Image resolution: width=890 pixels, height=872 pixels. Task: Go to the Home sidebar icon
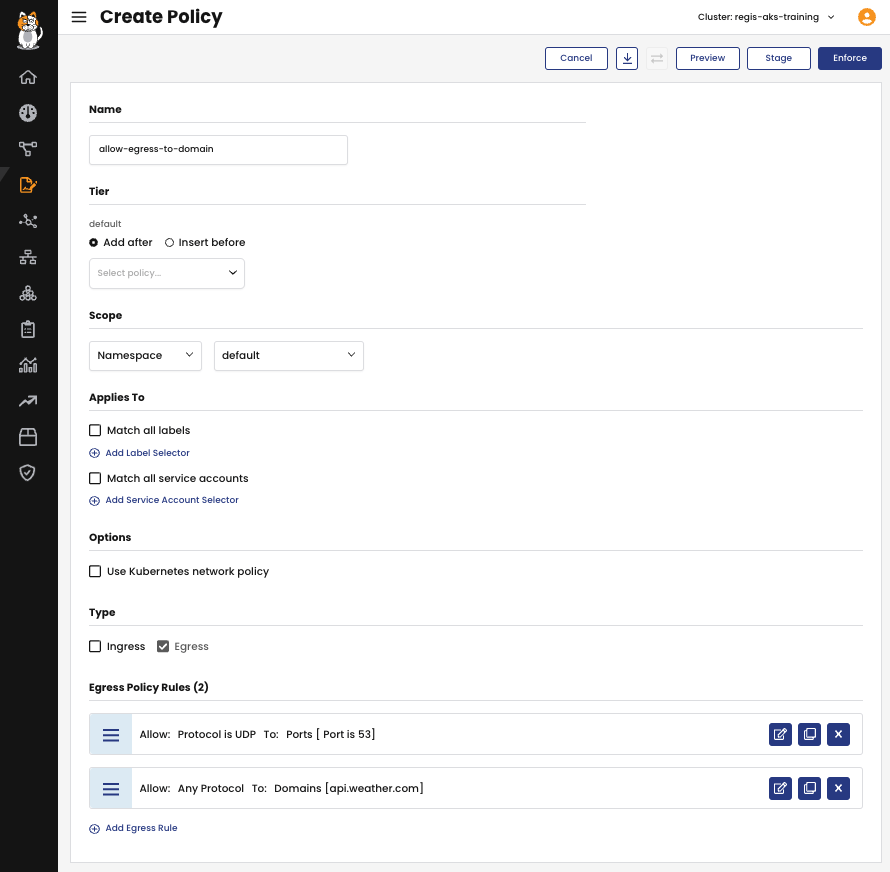tap(28, 77)
